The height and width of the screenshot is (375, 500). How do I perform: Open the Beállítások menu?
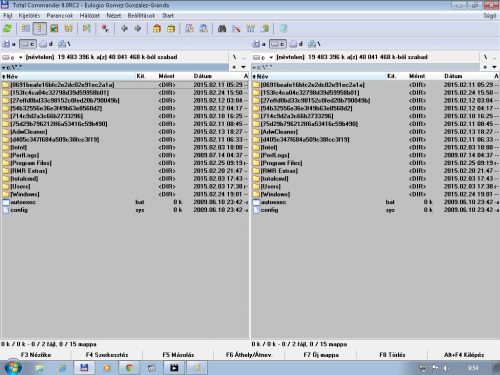click(141, 16)
